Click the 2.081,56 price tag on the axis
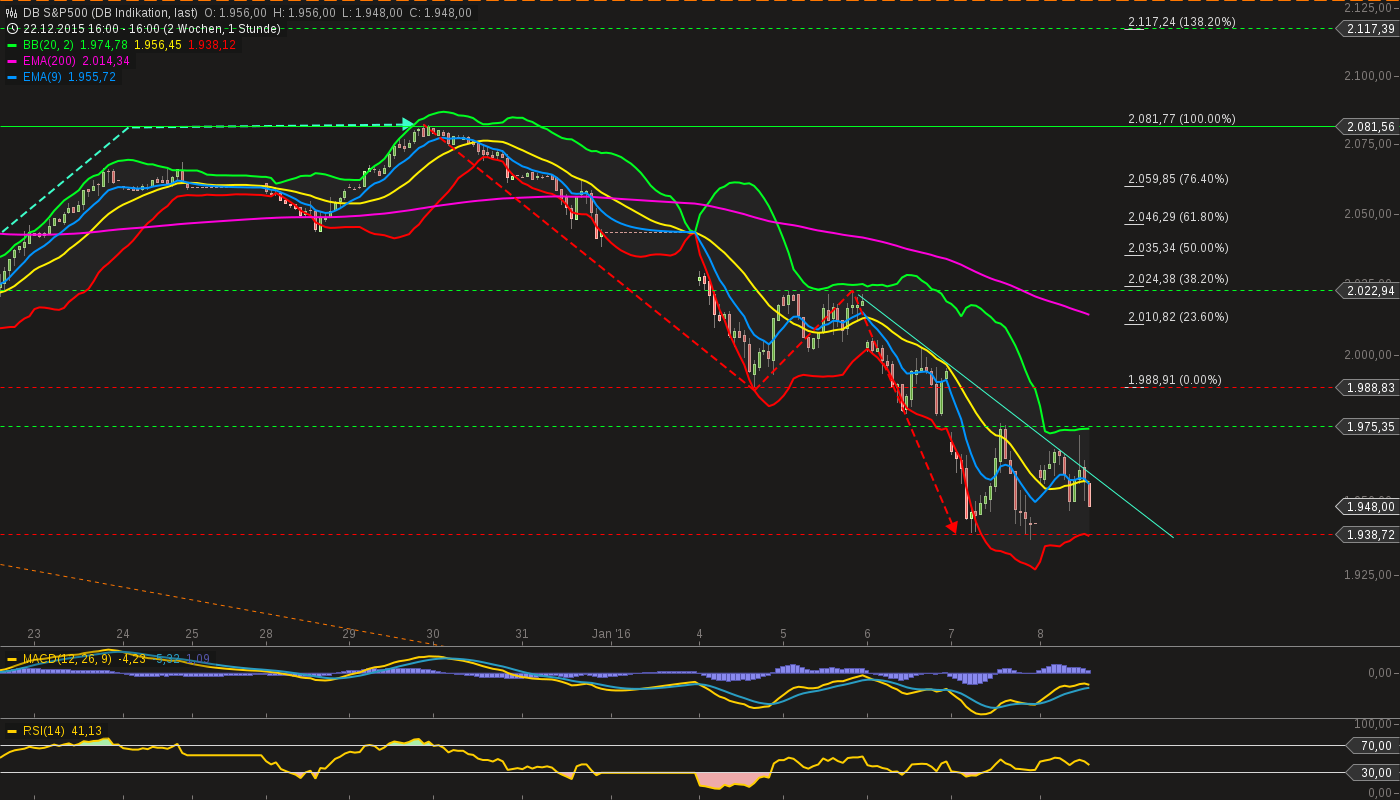 pos(1369,127)
